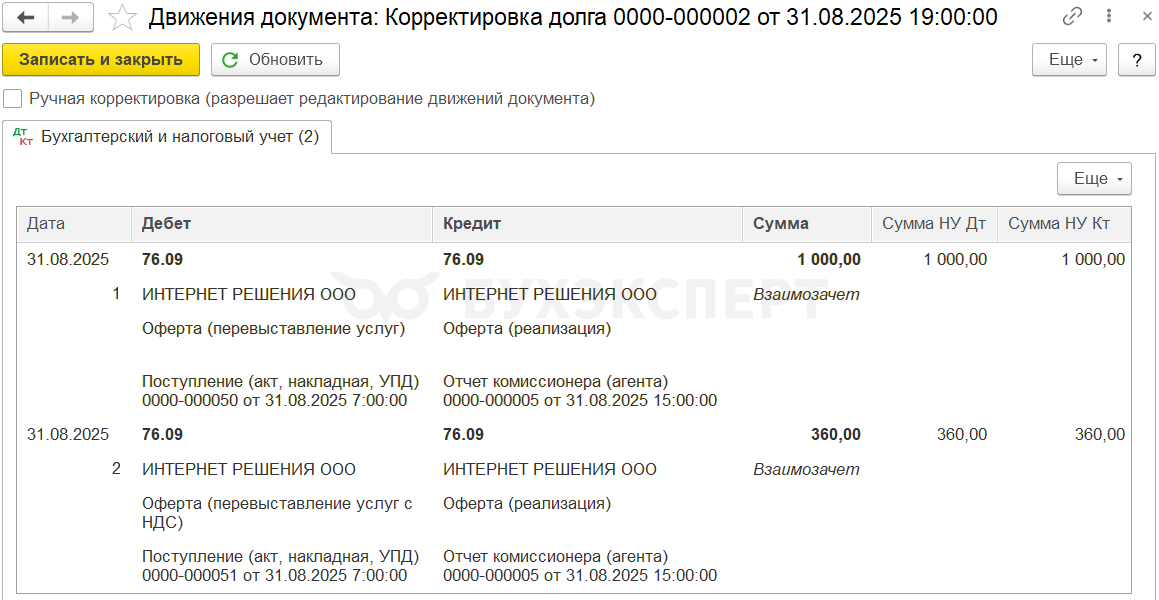Click the forward navigation arrow
This screenshot has width=1159, height=600.
pos(70,17)
